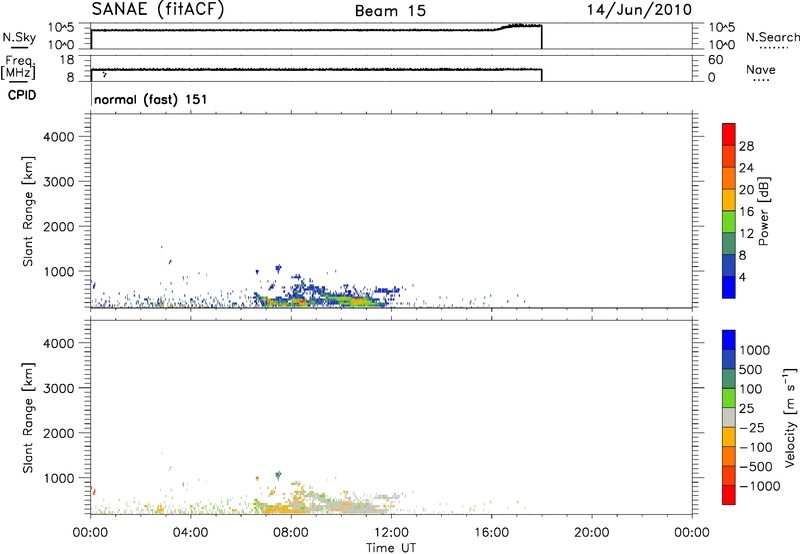Click the "−1000" velocity colorbar label
This screenshot has height=554, width=800.
759,486
